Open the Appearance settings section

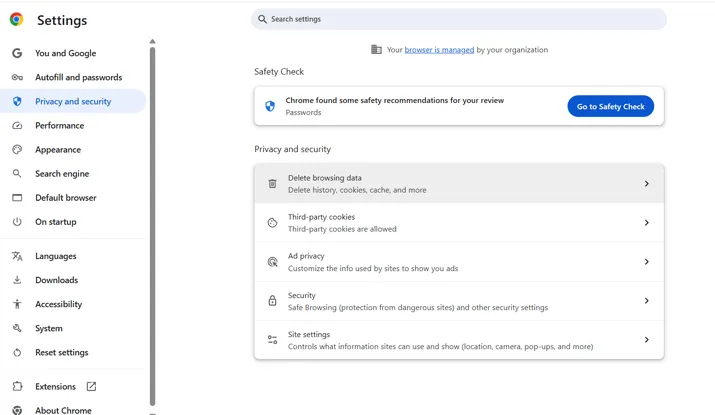click(x=58, y=150)
